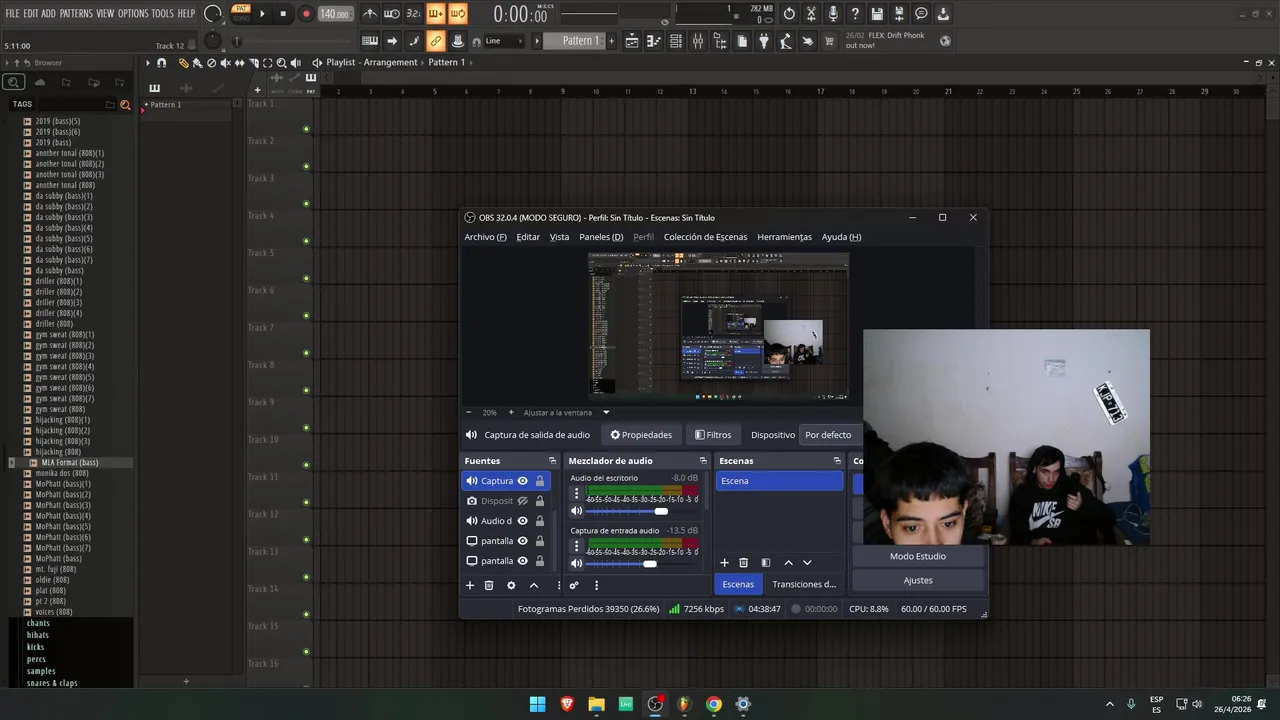Image resolution: width=1280 pixels, height=720 pixels.
Task: Open the Piano roll view icon
Action: click(654, 41)
